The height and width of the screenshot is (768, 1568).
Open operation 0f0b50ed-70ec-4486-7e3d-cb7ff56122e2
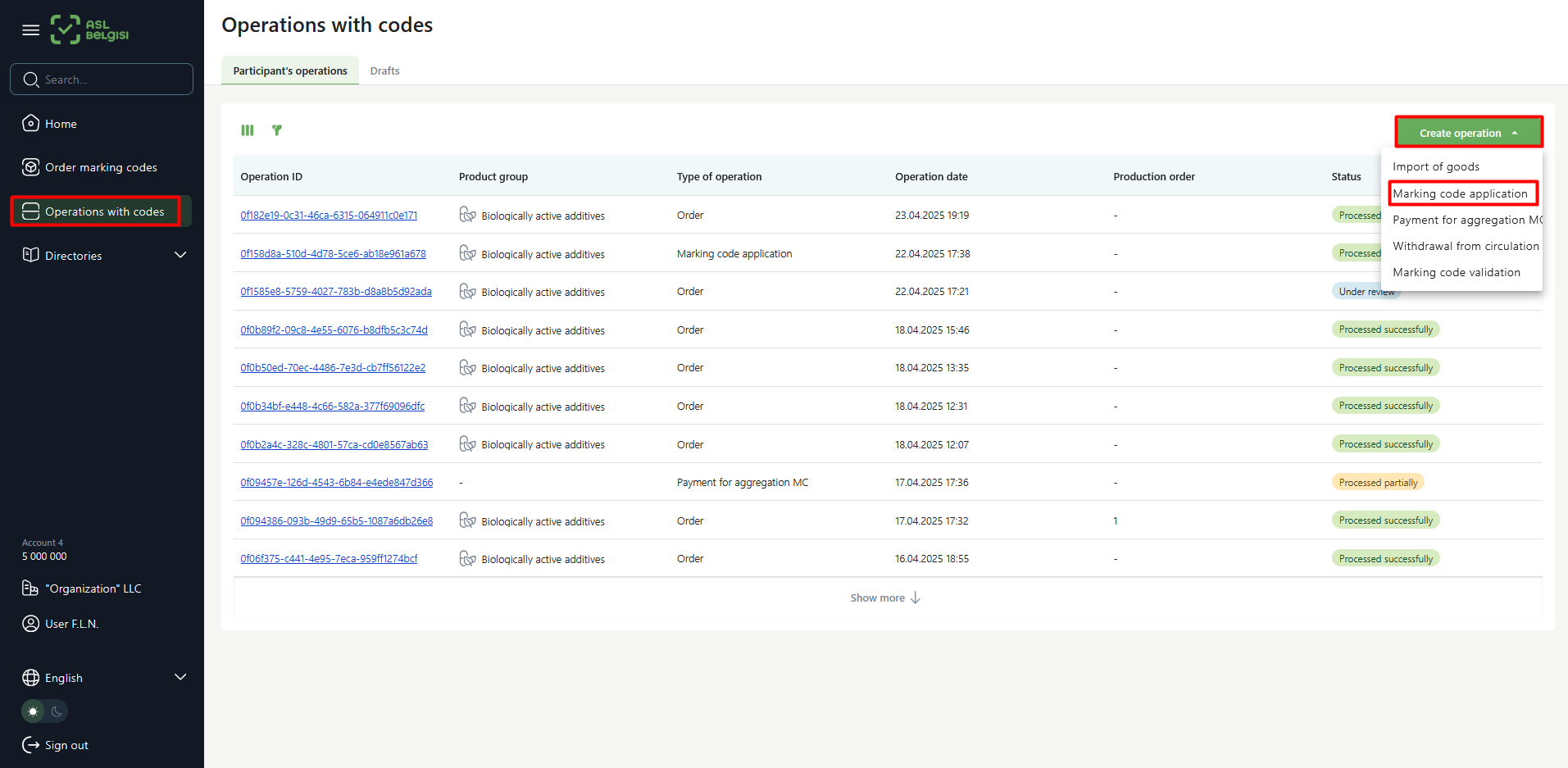tap(333, 368)
